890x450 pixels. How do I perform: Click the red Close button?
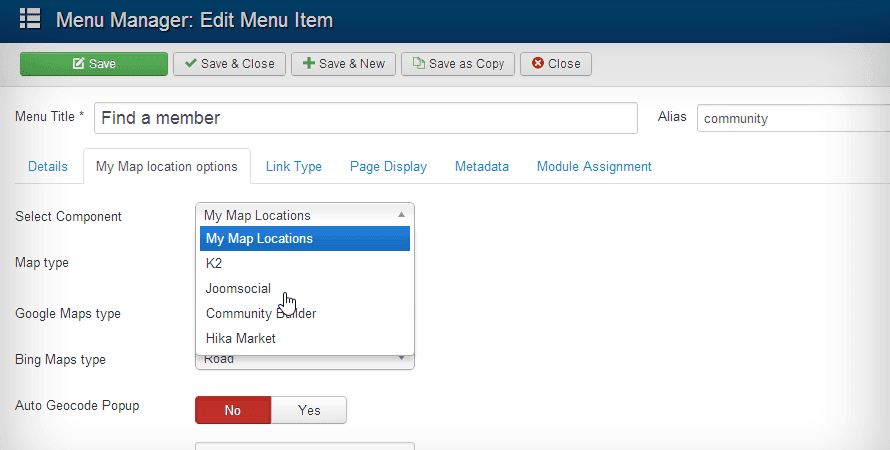point(556,64)
